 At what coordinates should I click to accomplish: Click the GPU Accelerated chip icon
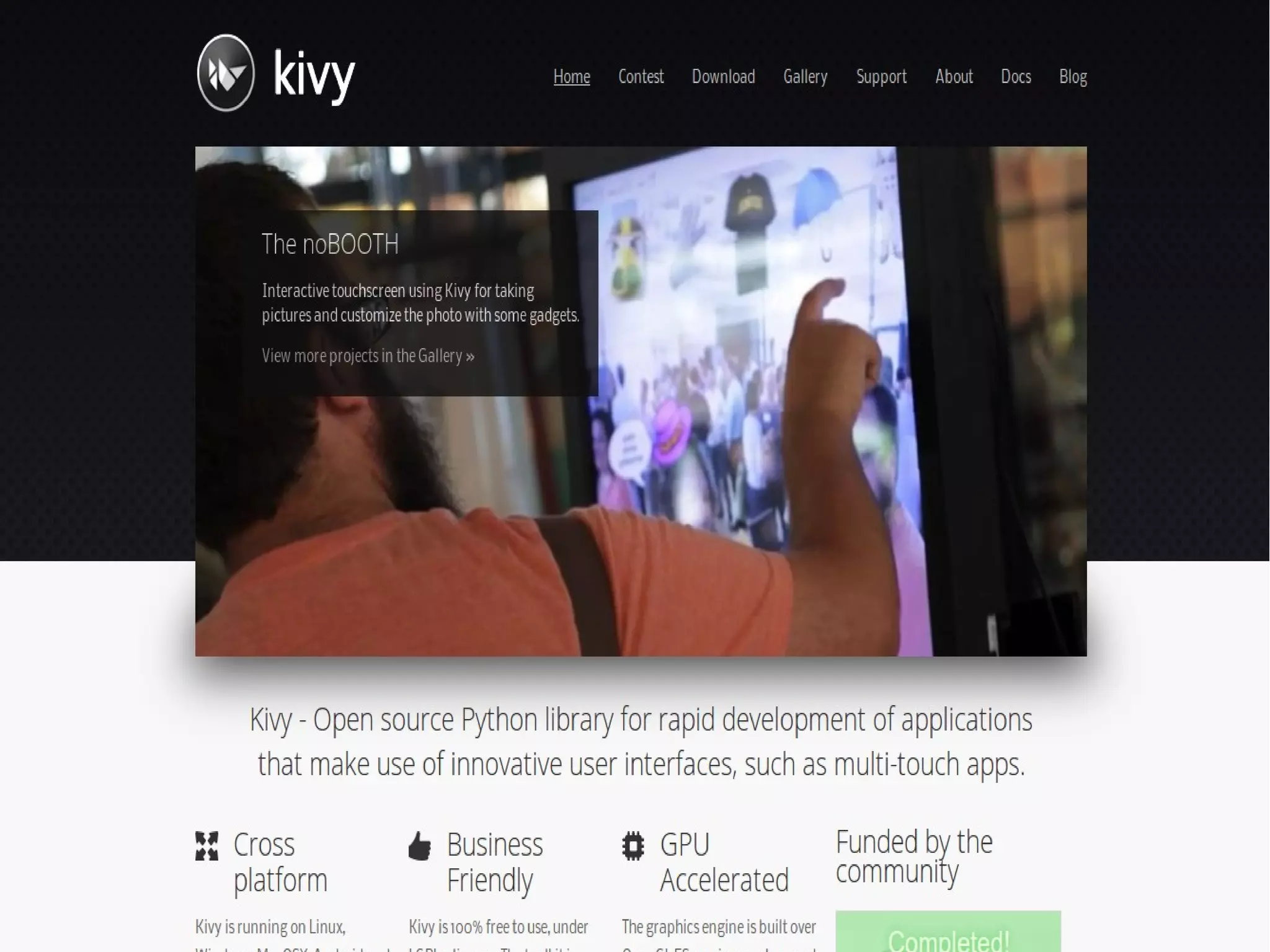[633, 846]
